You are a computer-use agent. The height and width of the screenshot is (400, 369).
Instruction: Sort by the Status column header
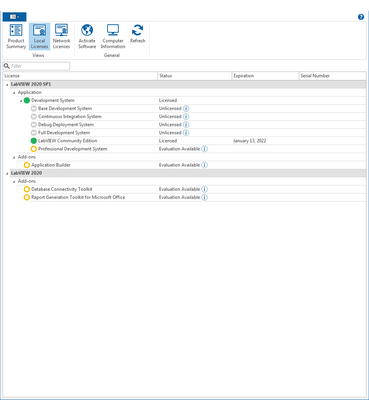[x=195, y=76]
